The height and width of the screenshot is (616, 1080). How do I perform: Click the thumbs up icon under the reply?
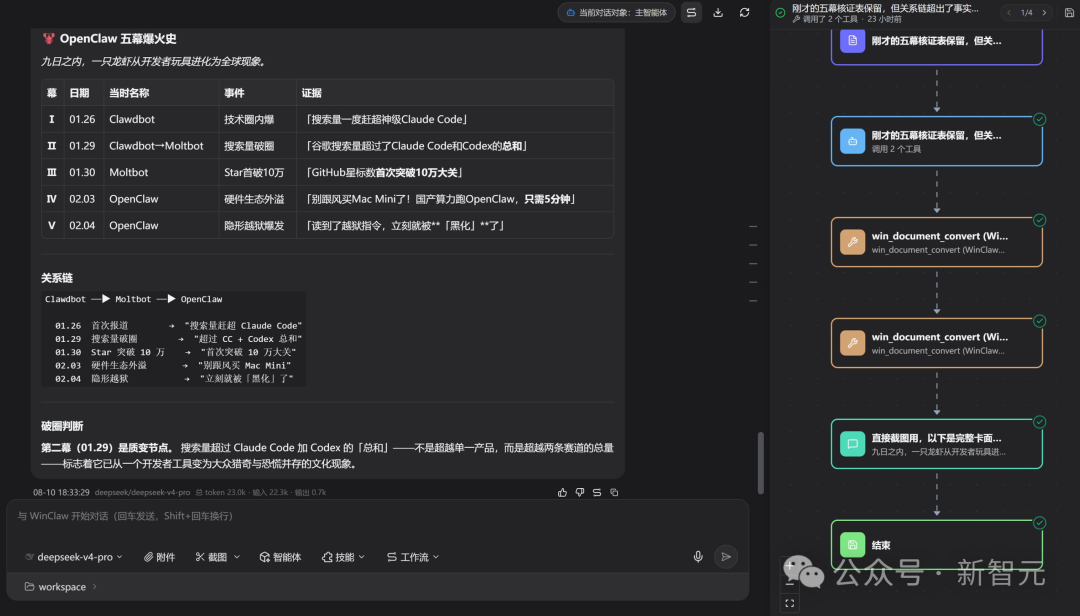pos(562,492)
